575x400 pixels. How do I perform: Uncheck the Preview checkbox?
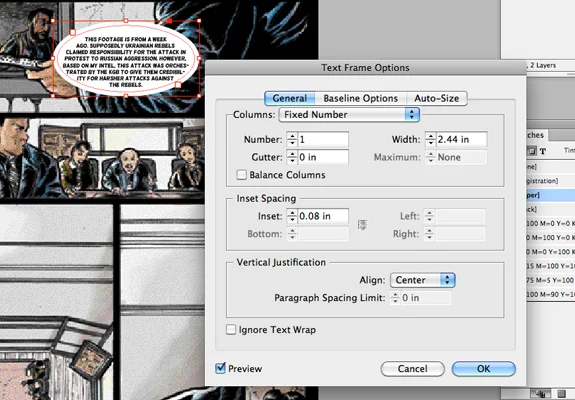tap(220, 368)
